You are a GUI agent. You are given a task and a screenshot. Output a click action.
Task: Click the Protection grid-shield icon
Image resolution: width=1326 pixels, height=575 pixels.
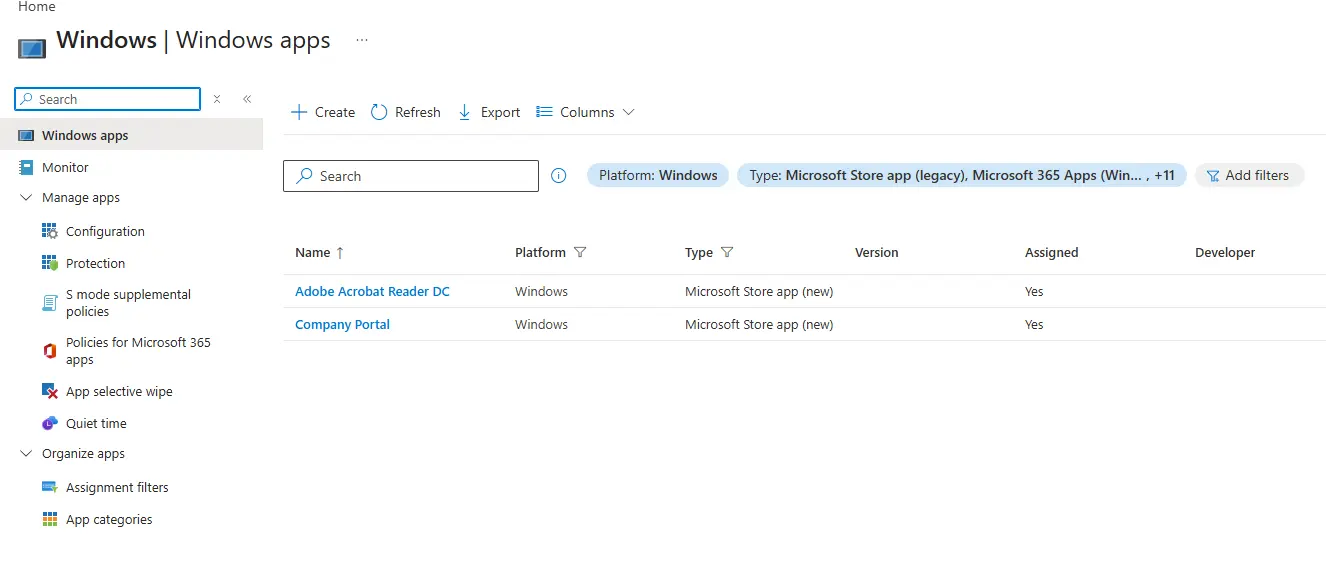50,263
